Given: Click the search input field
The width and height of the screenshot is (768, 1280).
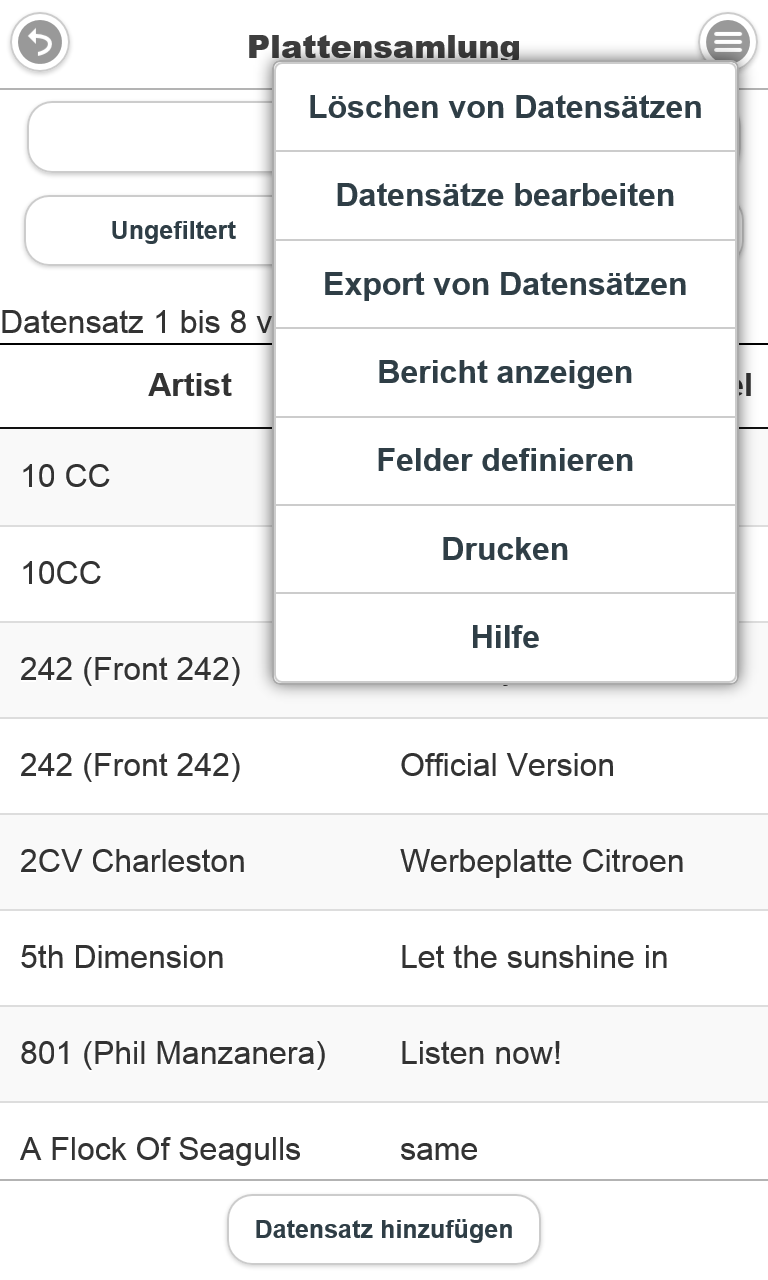Looking at the screenshot, I should coord(150,136).
